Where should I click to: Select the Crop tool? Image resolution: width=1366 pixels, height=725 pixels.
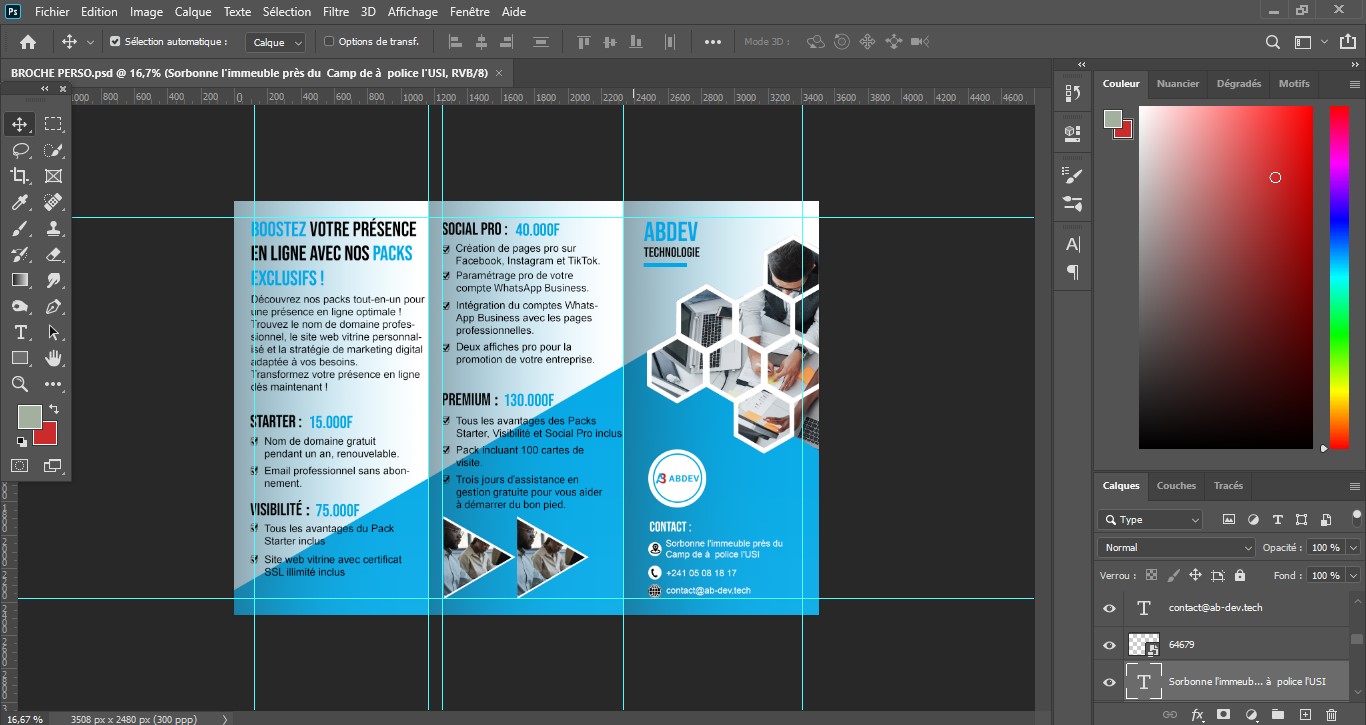19,176
